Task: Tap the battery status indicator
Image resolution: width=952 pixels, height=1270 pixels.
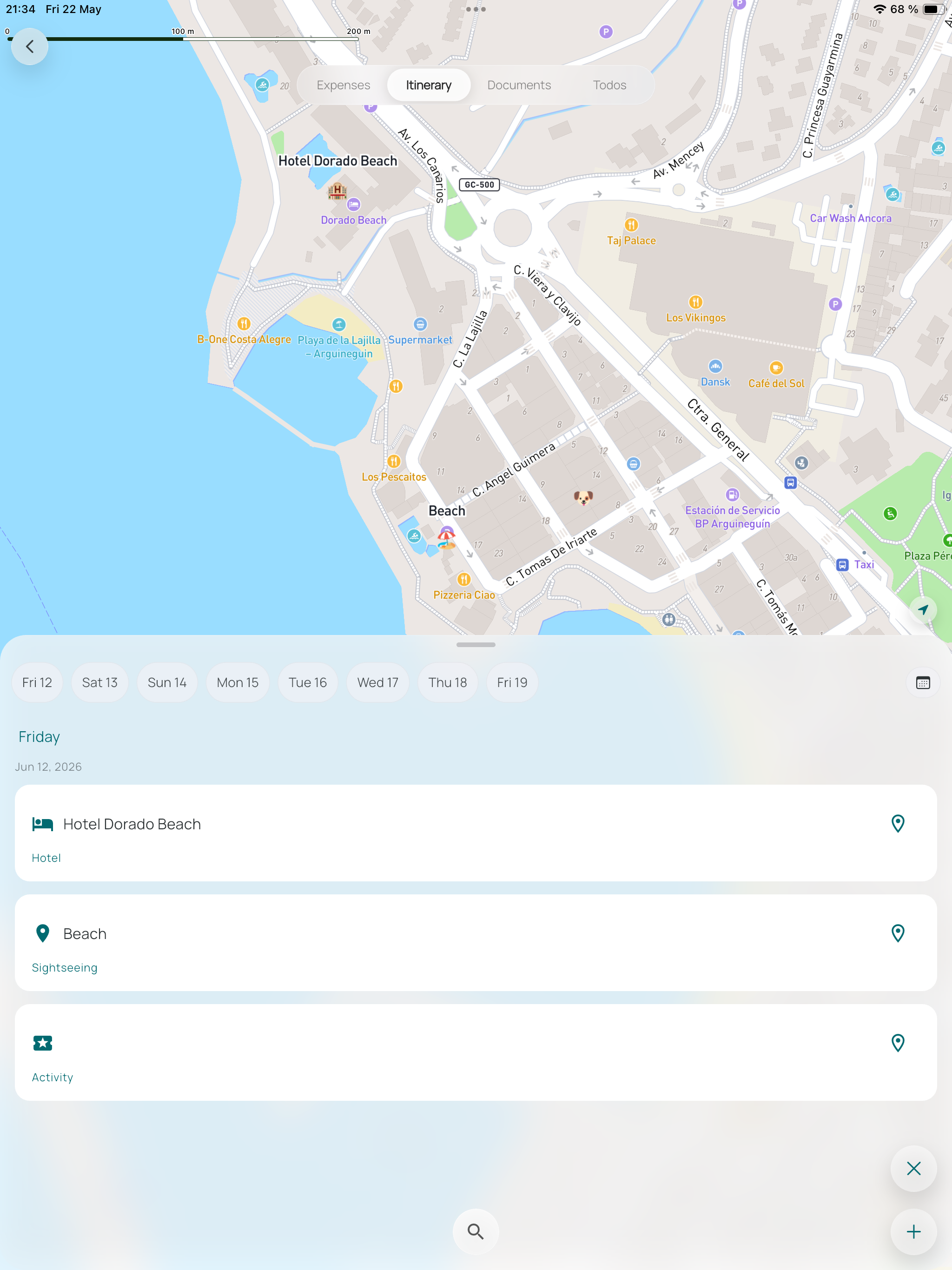Action: [933, 9]
